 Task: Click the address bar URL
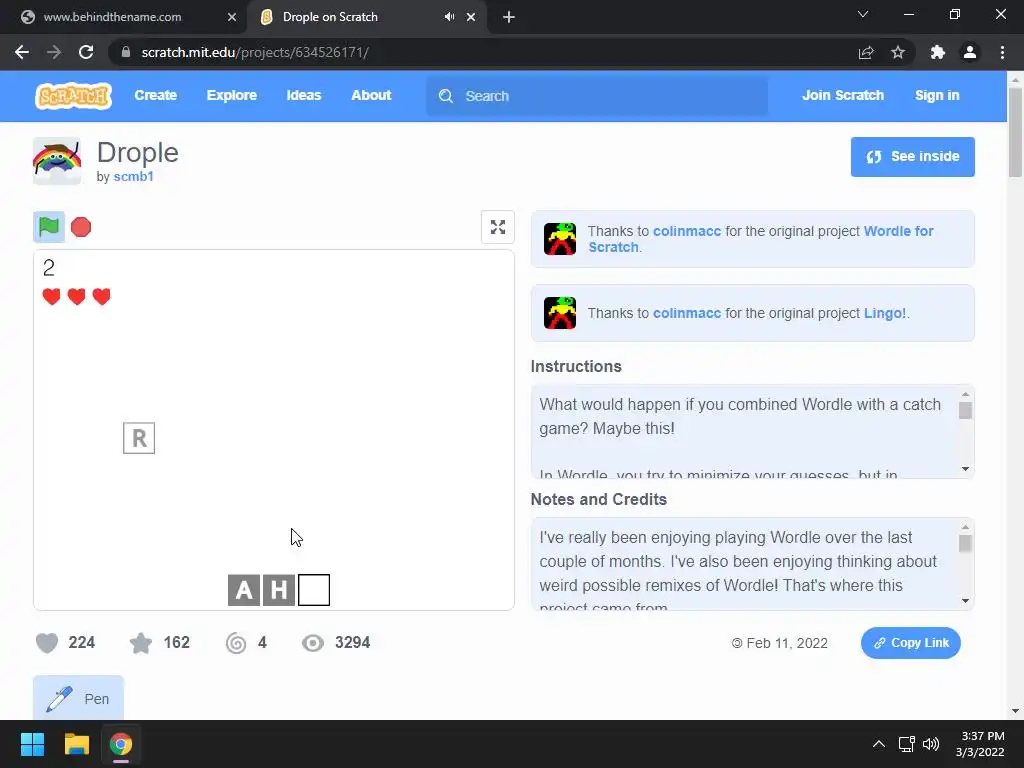pyautogui.click(x=255, y=52)
